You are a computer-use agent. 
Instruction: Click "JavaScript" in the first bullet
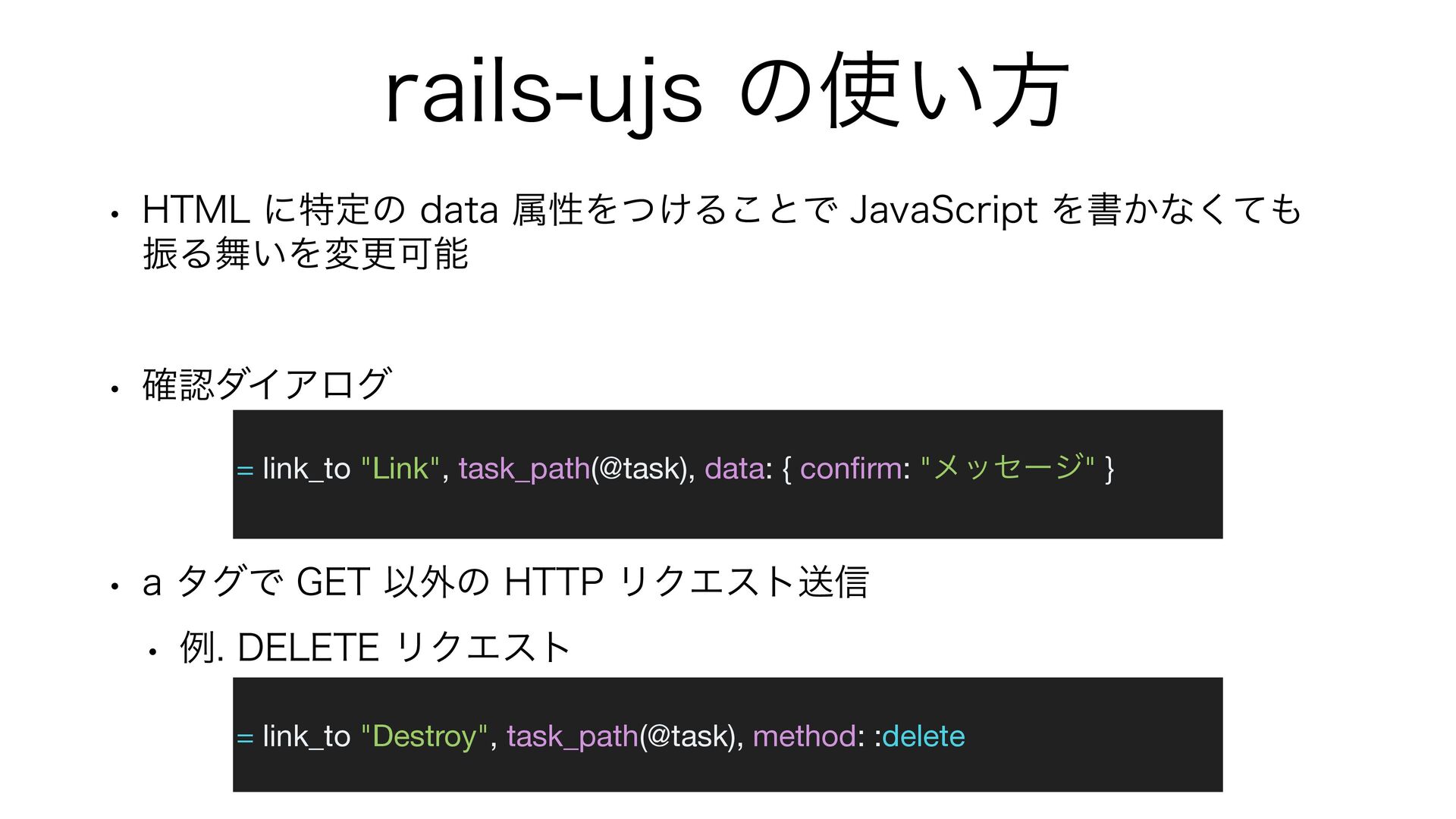point(943,210)
